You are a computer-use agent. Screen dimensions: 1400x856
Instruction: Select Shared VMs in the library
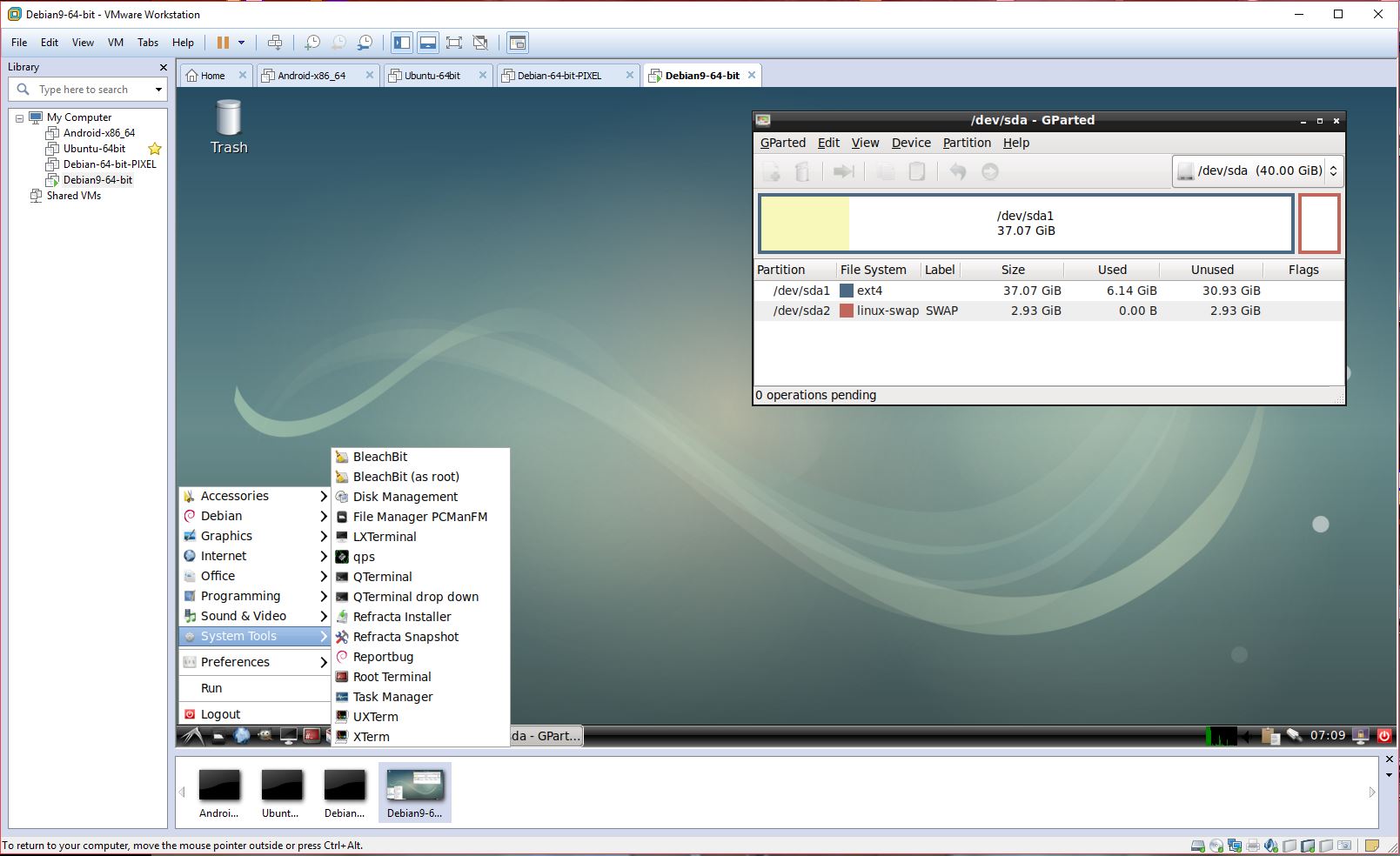click(x=73, y=196)
